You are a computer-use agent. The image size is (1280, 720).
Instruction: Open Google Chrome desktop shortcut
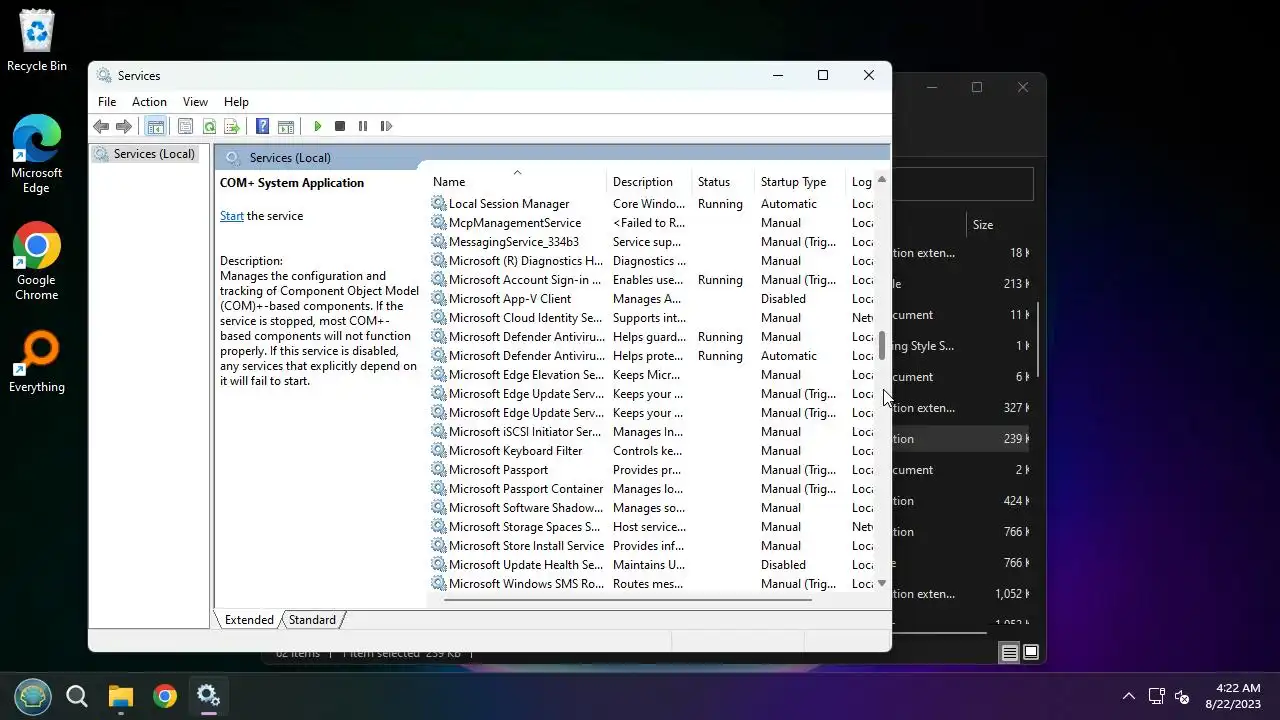coord(37,262)
